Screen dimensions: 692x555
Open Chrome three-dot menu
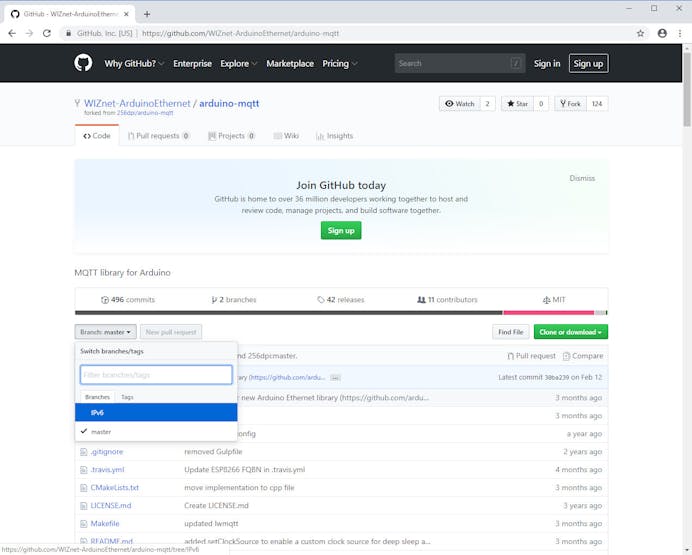pyautogui.click(x=680, y=33)
